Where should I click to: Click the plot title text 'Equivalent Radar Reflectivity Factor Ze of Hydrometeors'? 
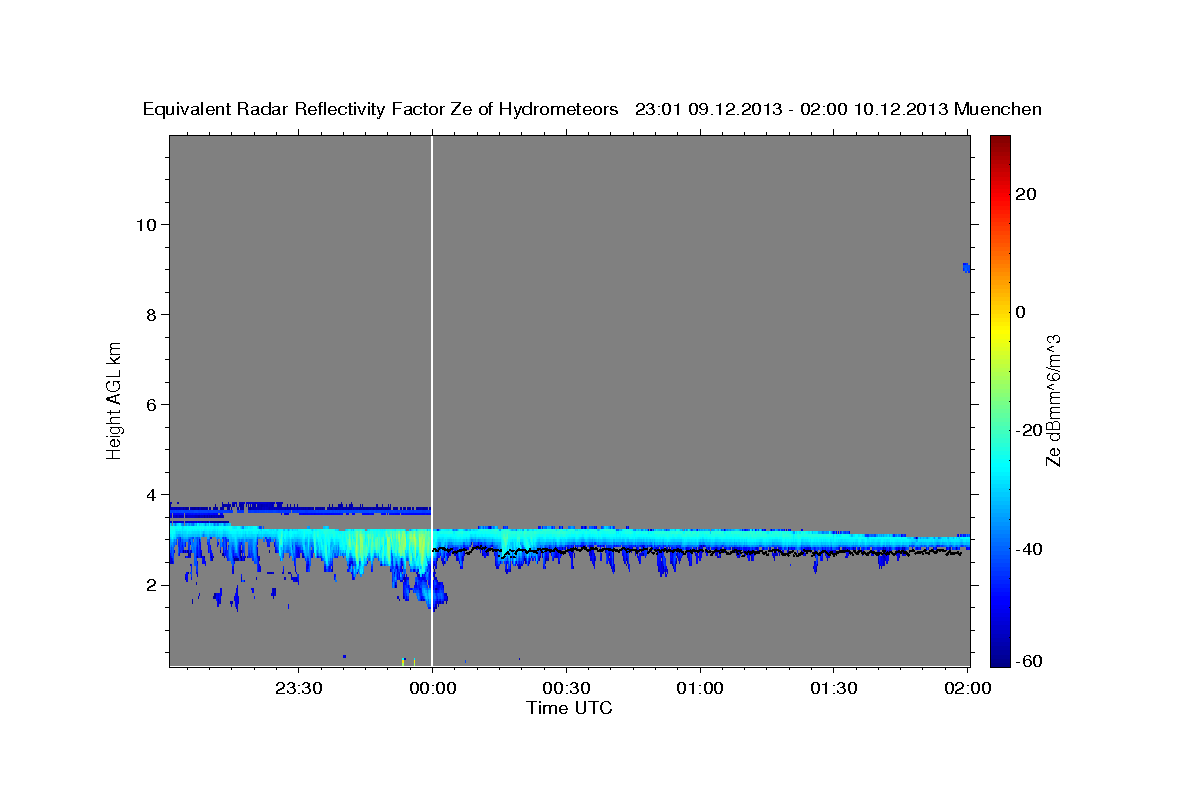click(x=381, y=109)
